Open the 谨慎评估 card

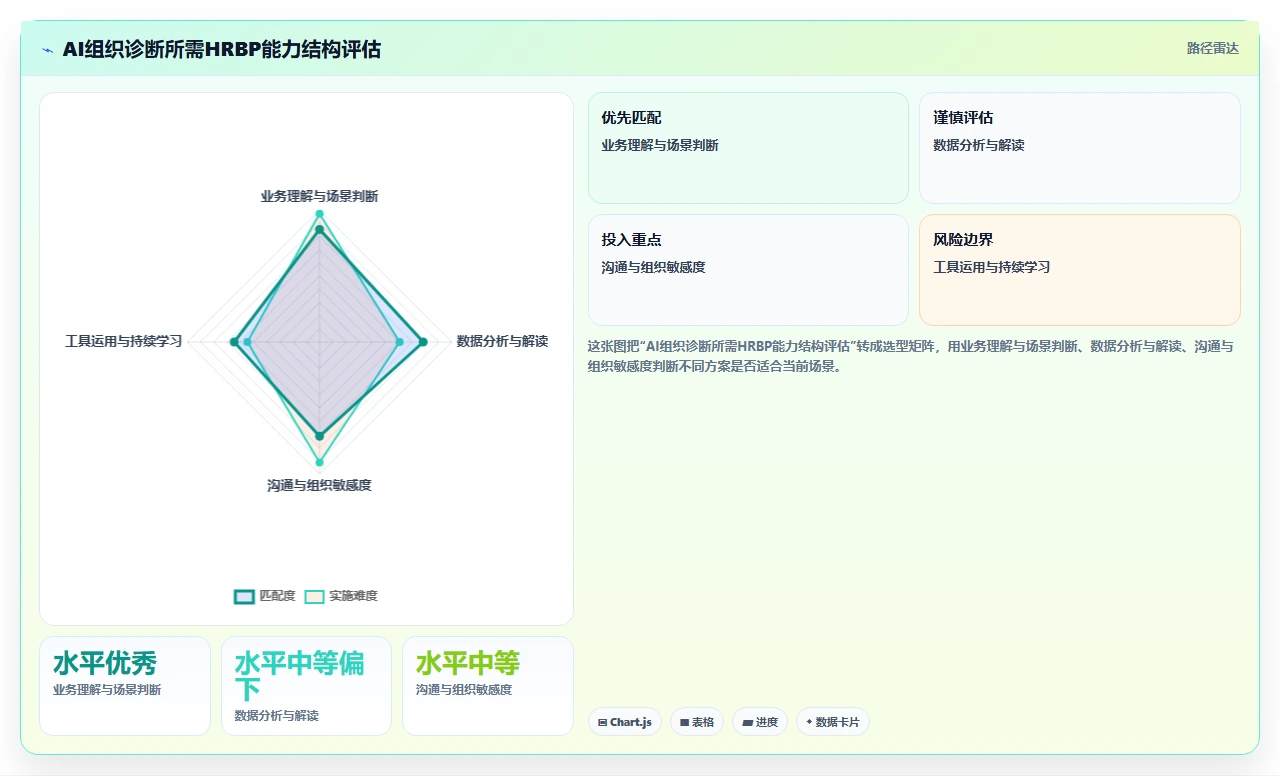pyautogui.click(x=1080, y=148)
